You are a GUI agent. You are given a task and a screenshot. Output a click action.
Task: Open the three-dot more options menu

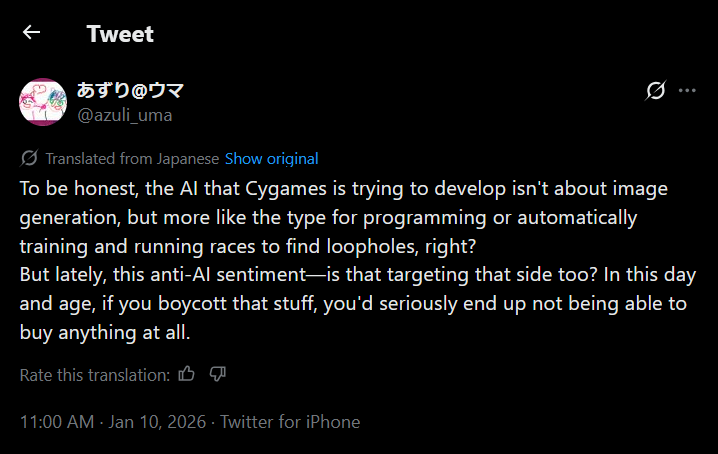687,91
